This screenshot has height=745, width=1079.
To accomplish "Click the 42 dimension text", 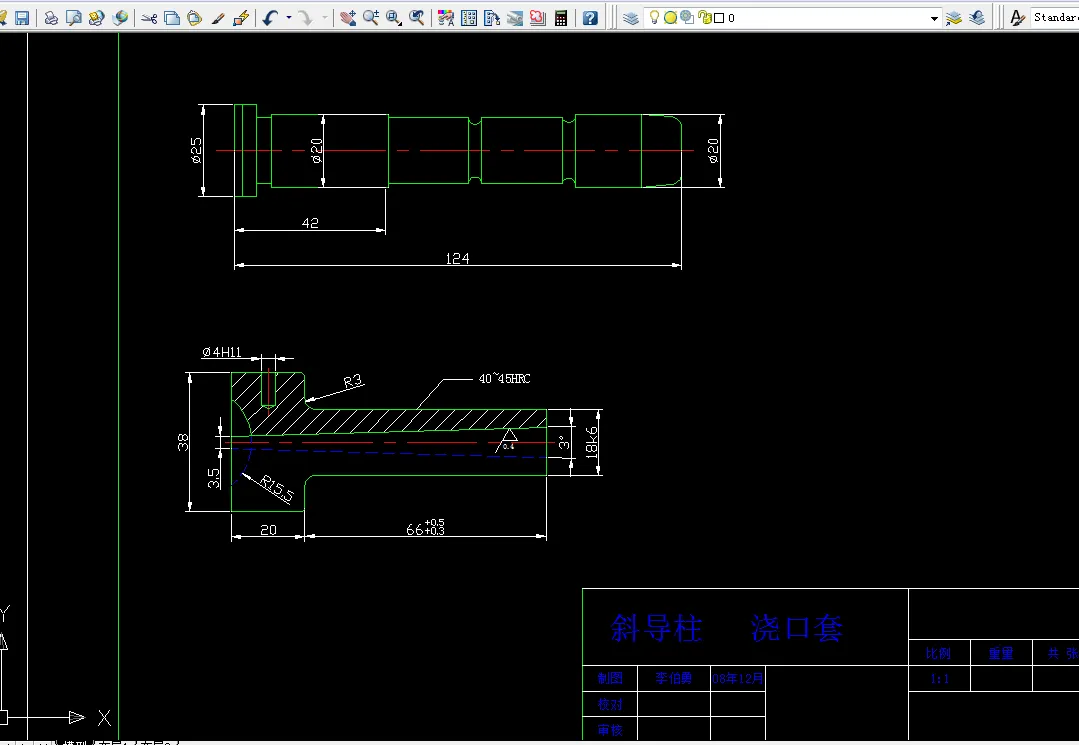I will pyautogui.click(x=310, y=223).
